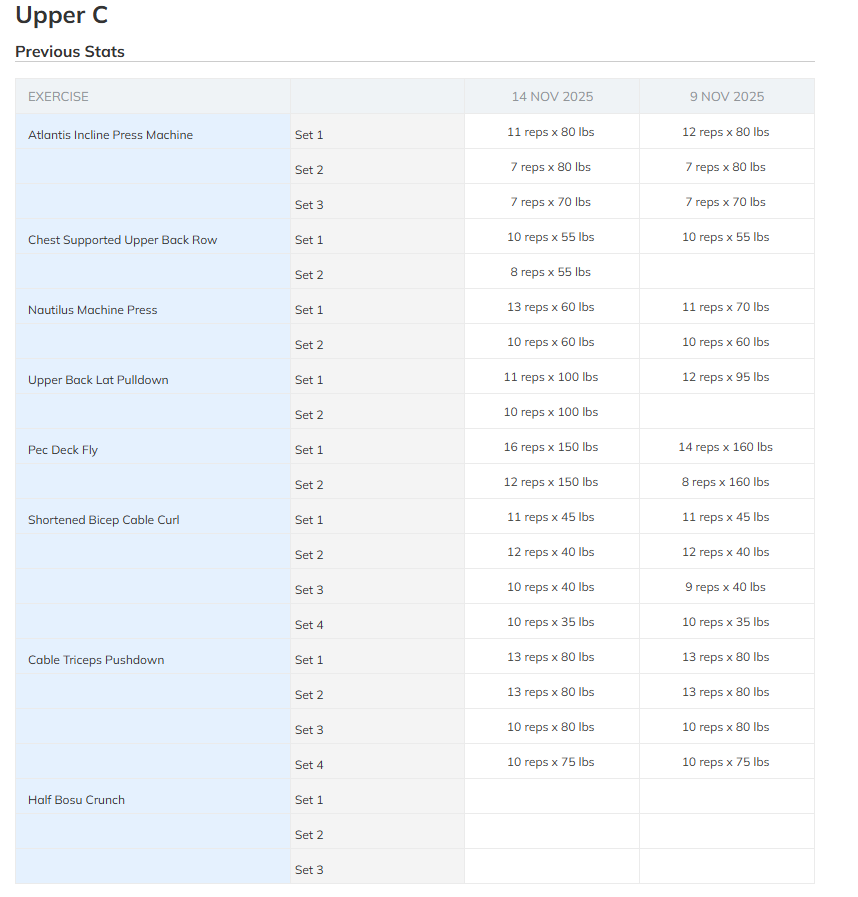Select the Half Bosu Crunch exercise

(x=76, y=800)
